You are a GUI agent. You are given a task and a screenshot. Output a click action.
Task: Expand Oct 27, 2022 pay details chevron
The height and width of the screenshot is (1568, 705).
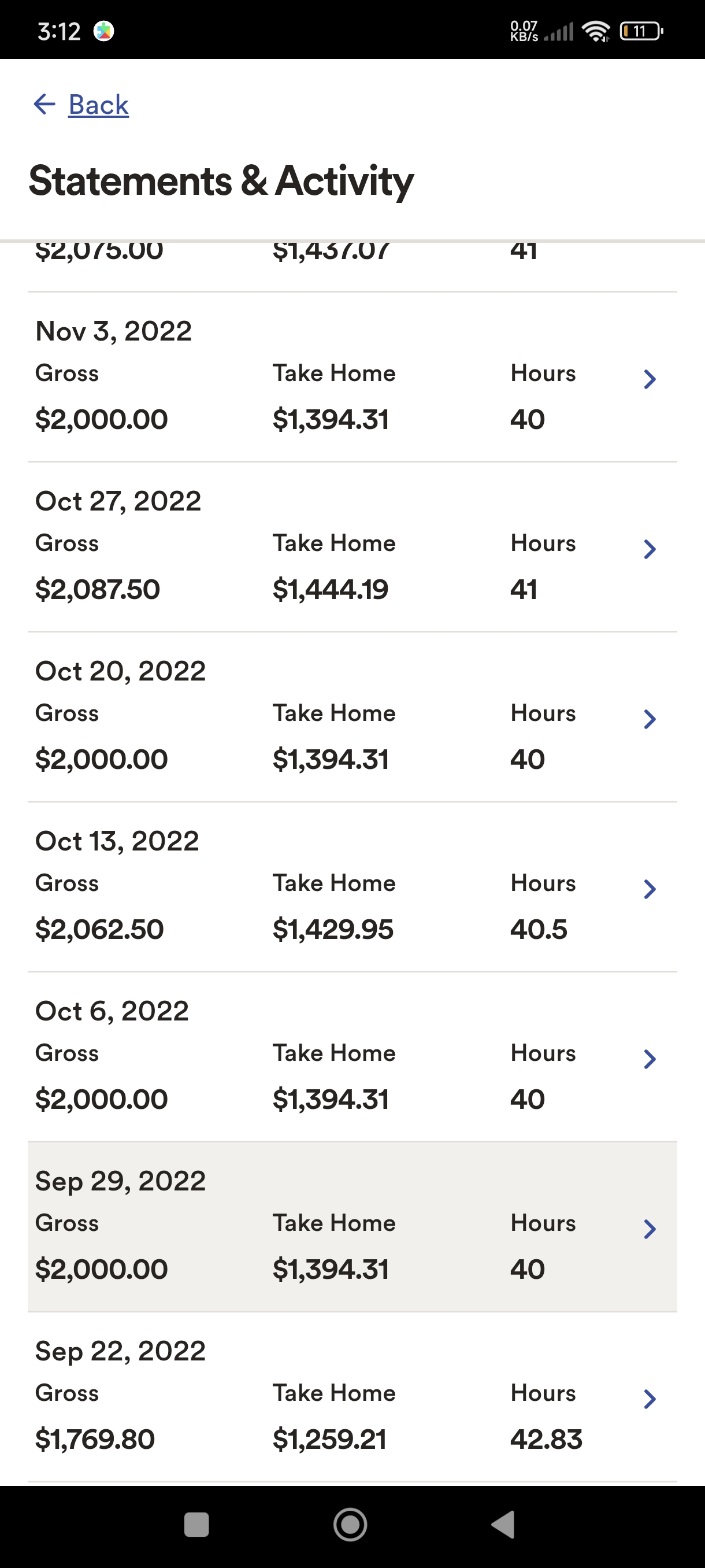650,549
